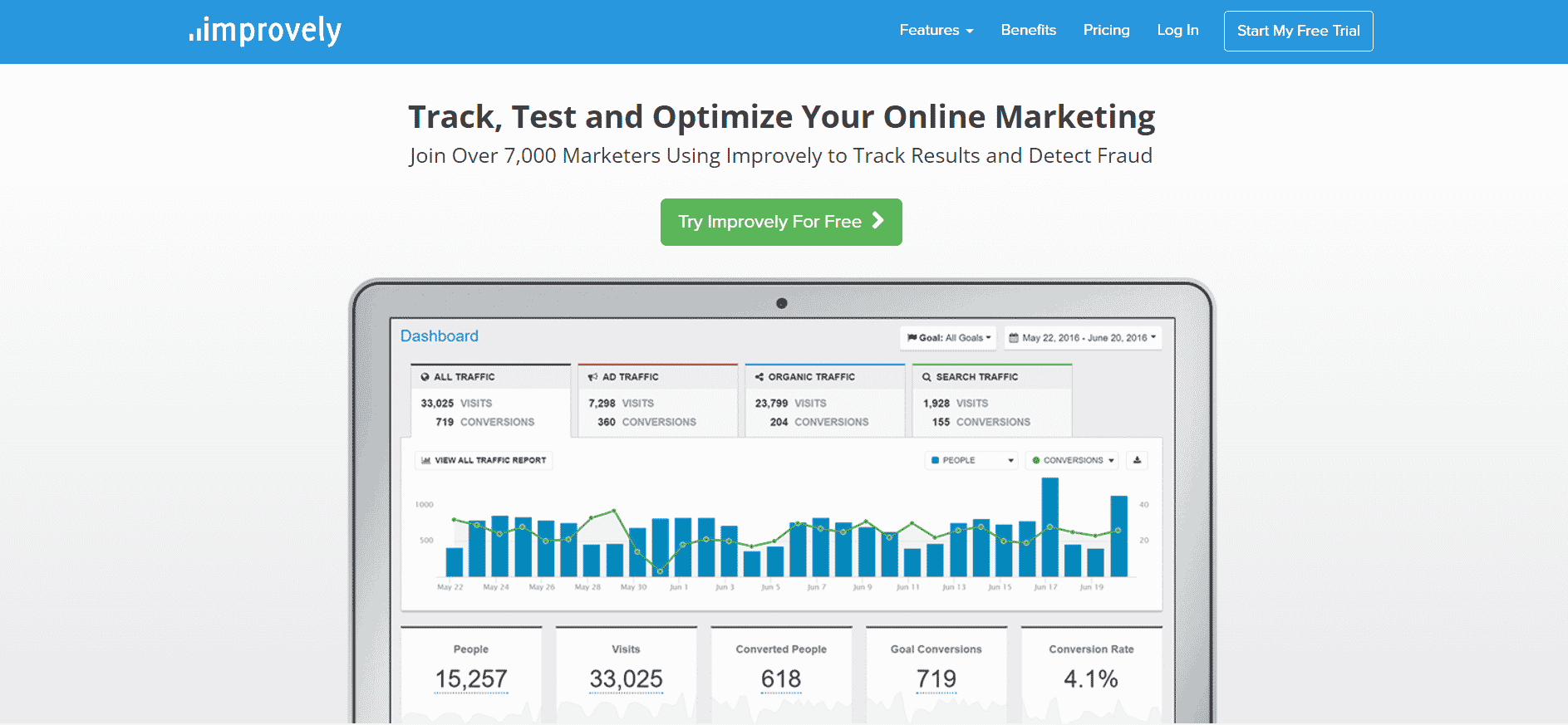
Task: Select the Organic Traffic tab
Action: click(825, 400)
